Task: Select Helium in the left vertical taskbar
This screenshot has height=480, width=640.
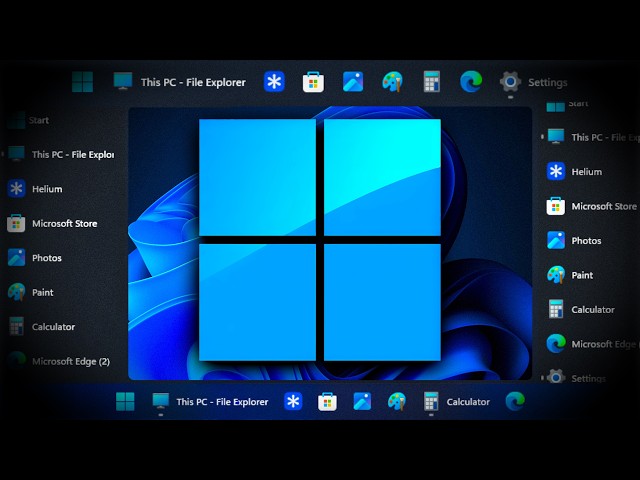Action: 35,189
